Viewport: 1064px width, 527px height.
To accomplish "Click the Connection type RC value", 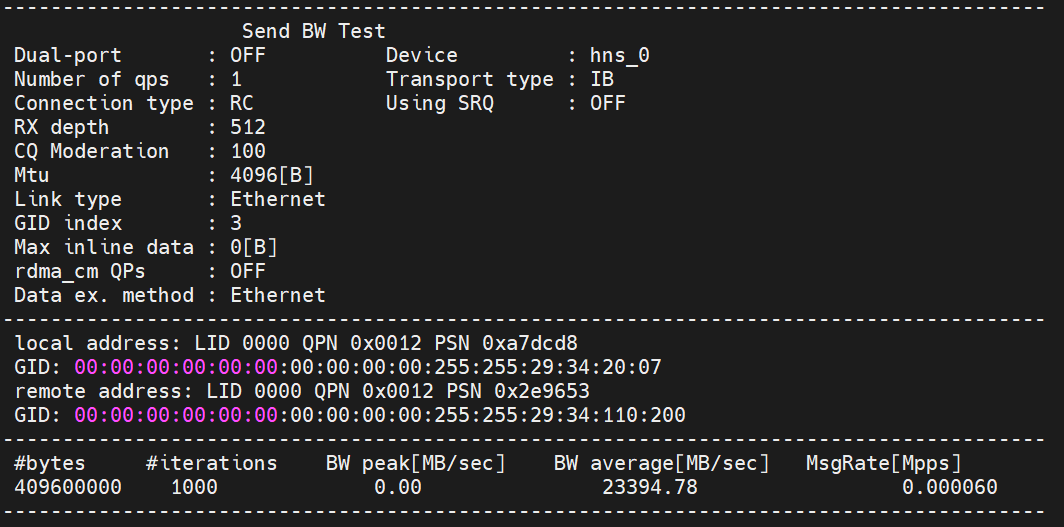I will coord(241,103).
